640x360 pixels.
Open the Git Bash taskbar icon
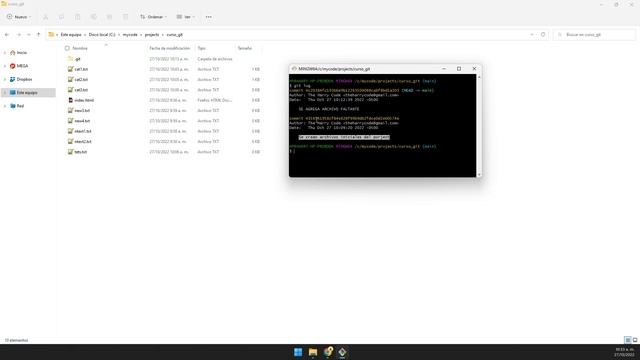click(342, 352)
